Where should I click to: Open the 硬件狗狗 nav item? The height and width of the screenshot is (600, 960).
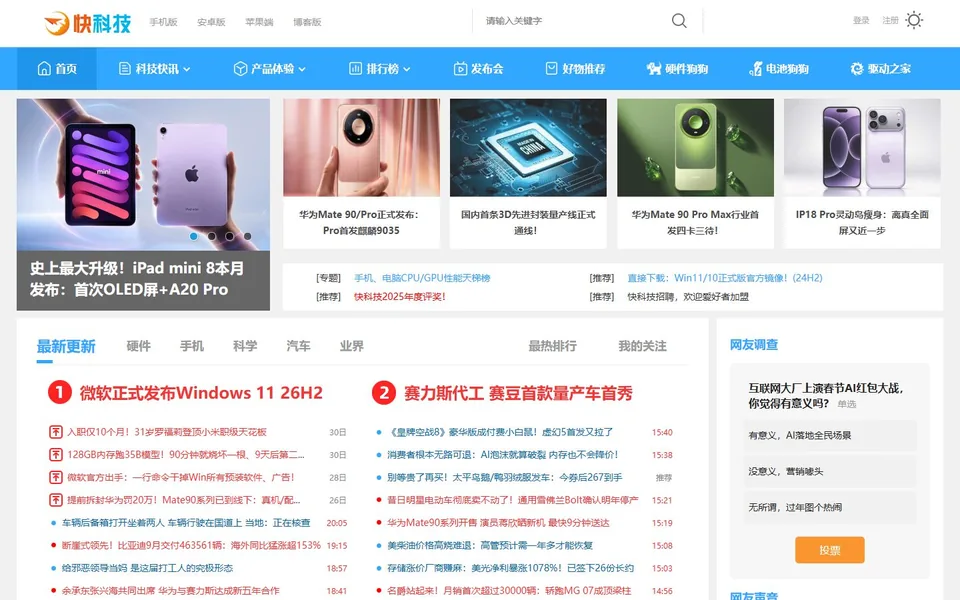point(677,69)
